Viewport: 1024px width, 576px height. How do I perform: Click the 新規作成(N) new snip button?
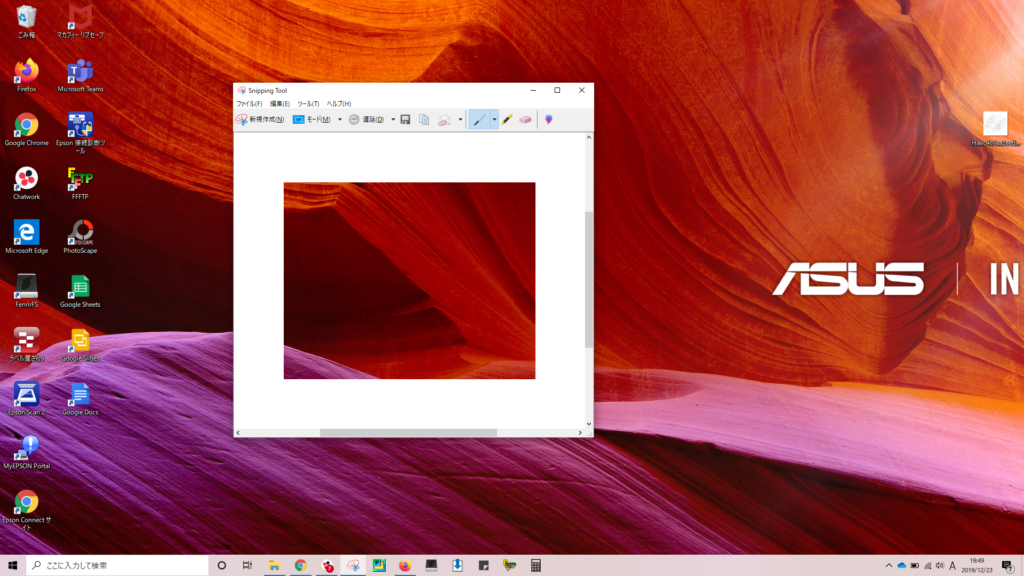(260, 119)
